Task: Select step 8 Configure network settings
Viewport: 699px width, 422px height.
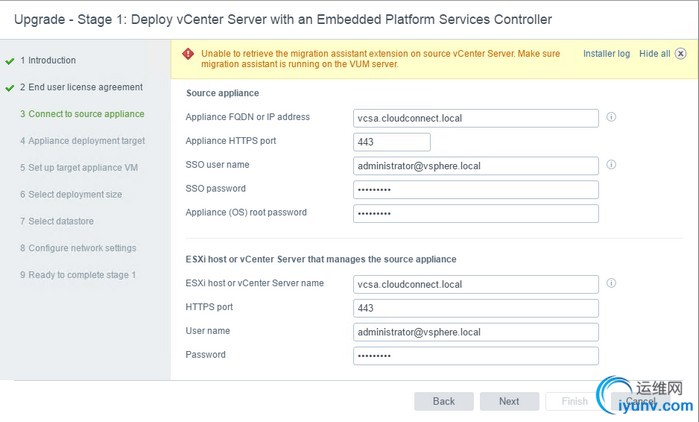Action: (78, 248)
